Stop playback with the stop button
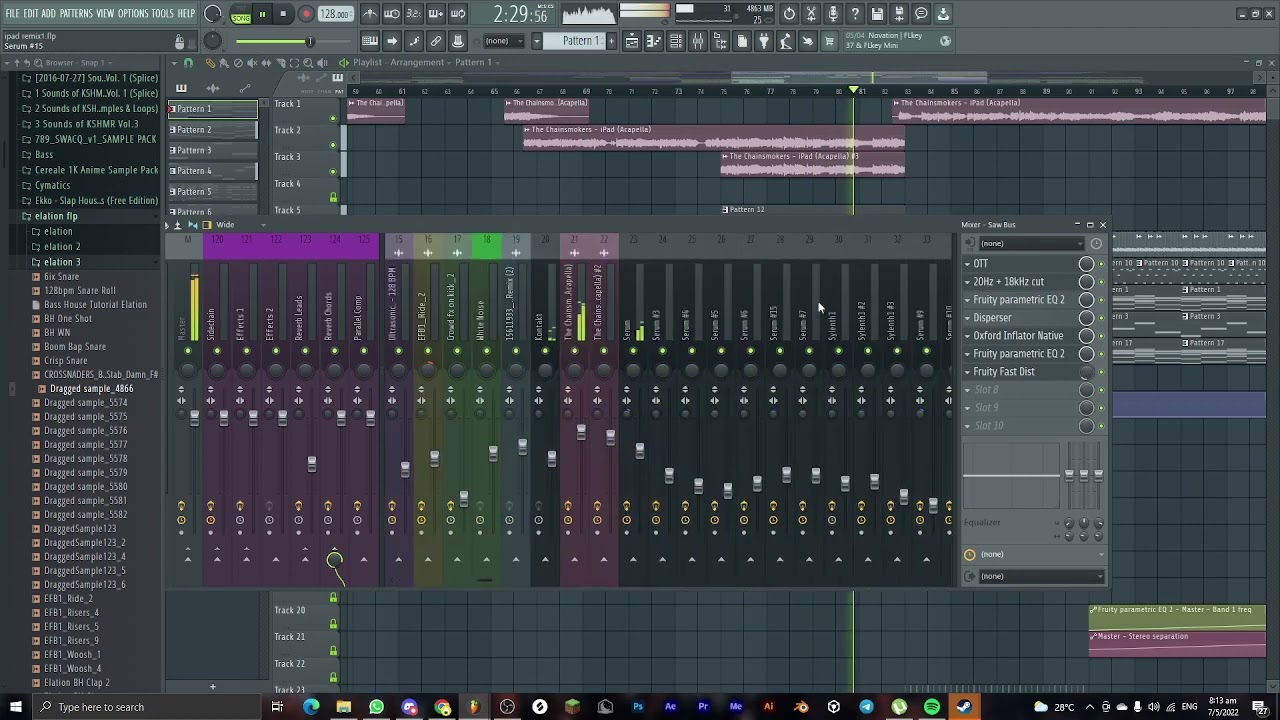1280x720 pixels. pos(283,14)
